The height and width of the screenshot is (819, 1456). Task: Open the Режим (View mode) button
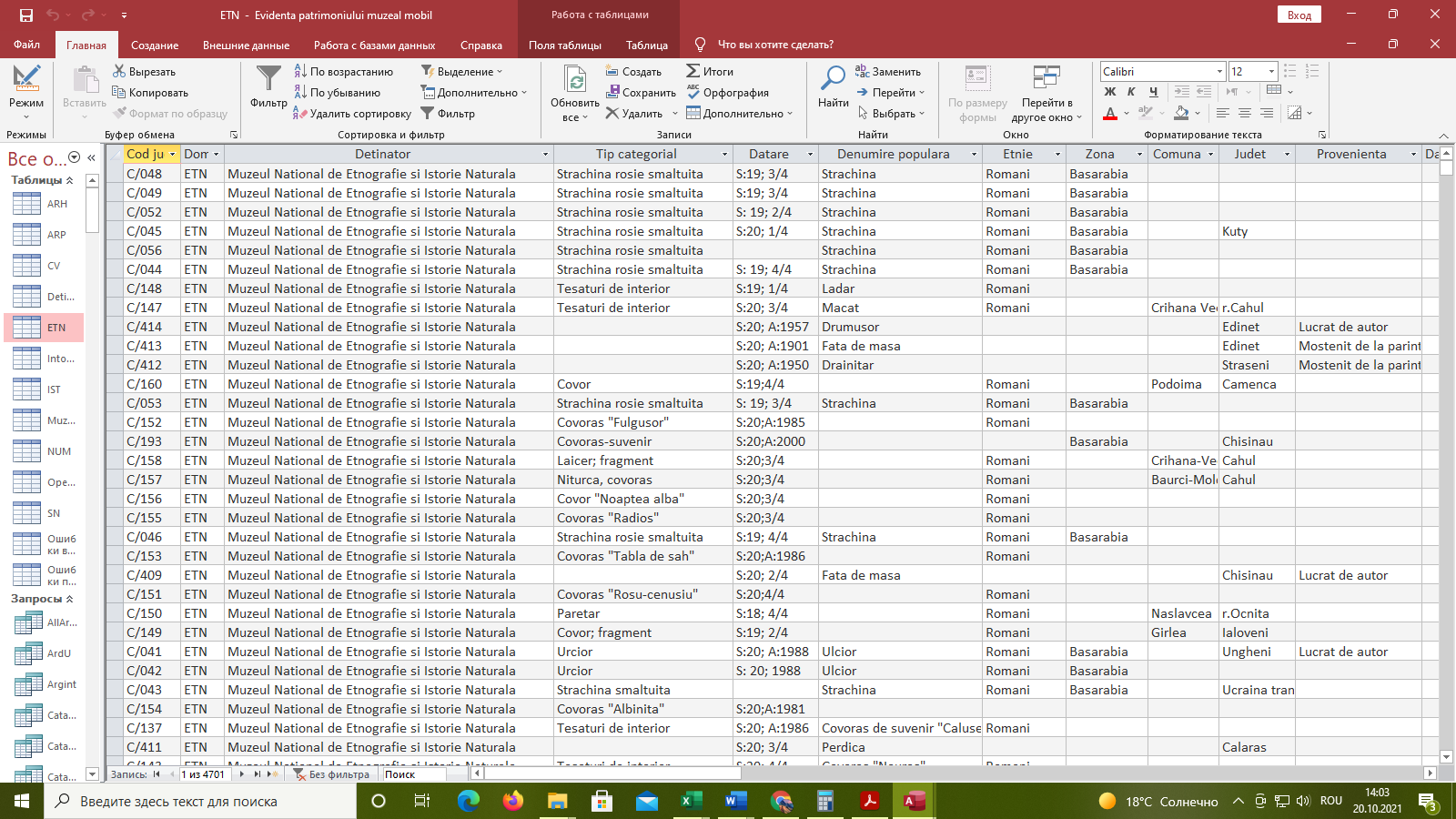point(26,93)
